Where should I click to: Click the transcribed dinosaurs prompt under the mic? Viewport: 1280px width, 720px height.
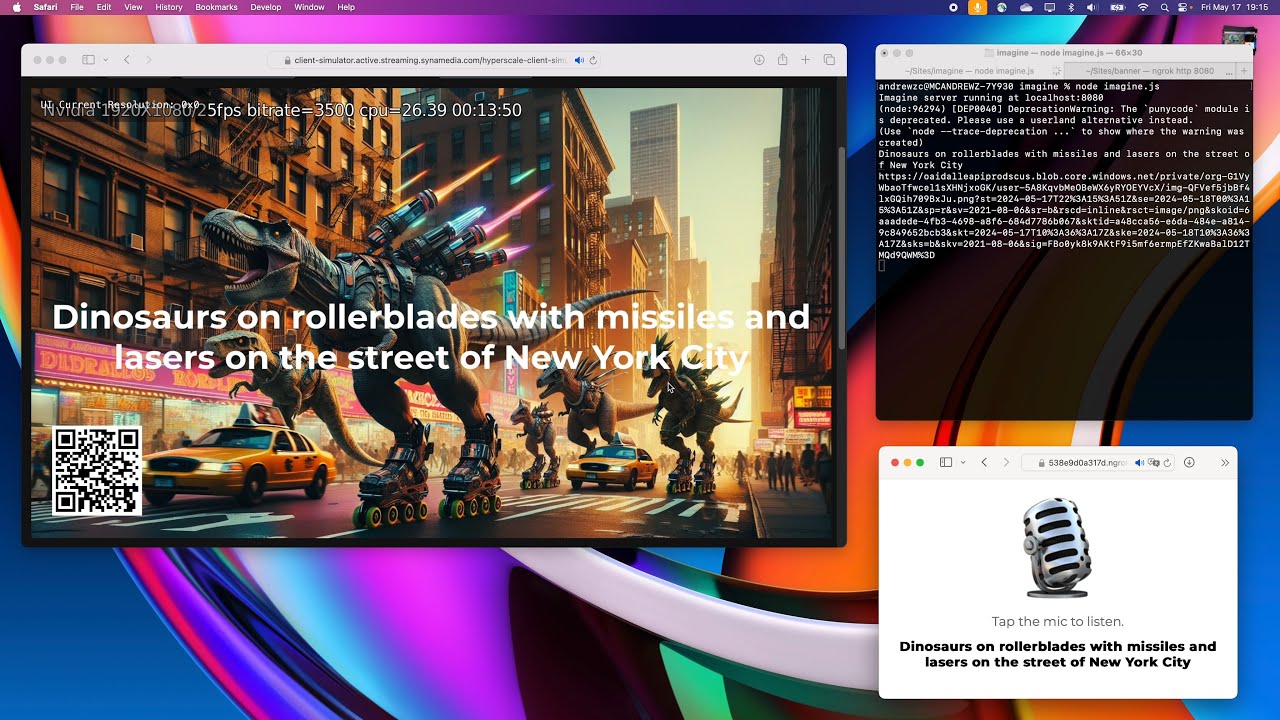[1058, 654]
